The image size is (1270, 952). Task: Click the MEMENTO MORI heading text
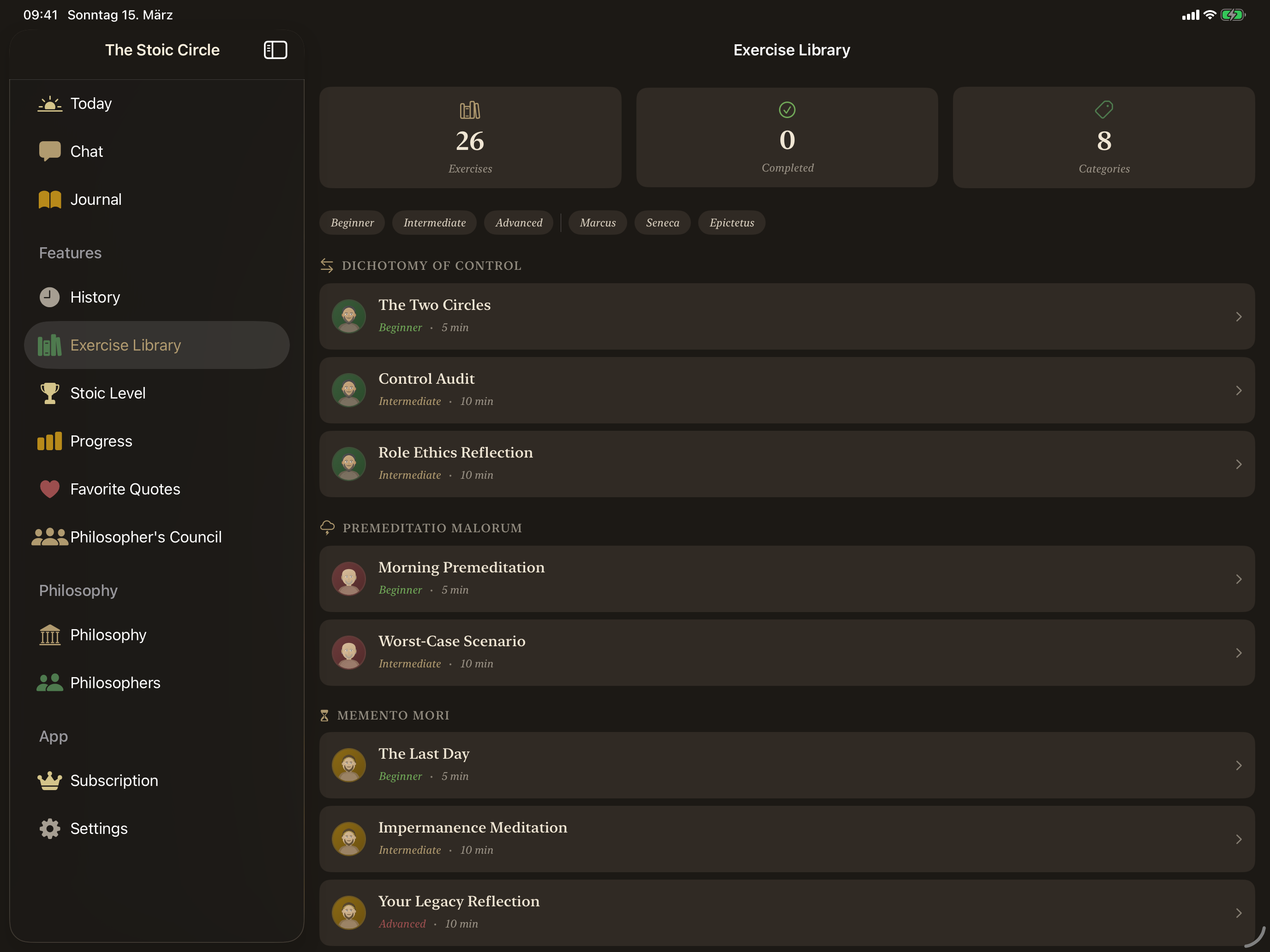point(393,715)
